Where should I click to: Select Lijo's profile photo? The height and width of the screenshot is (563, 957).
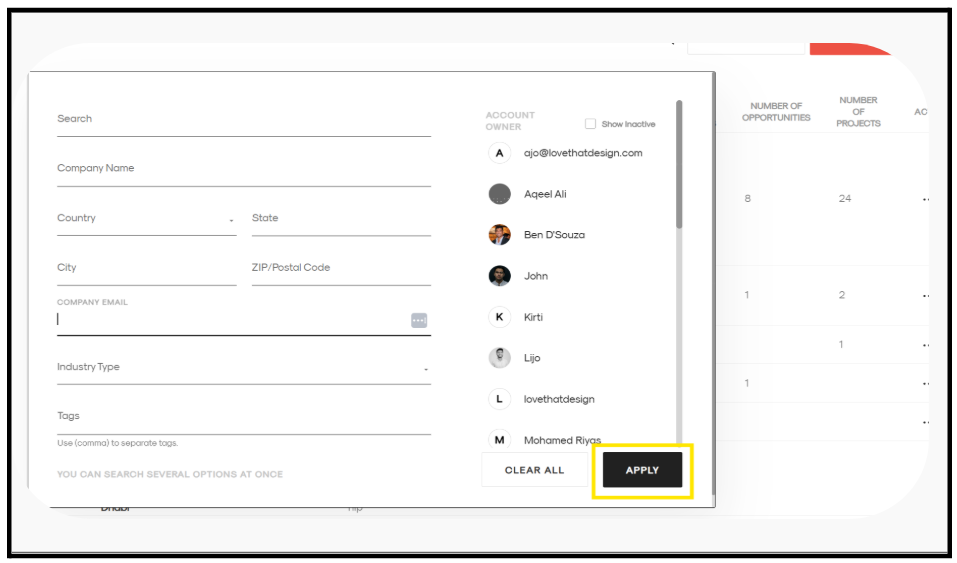[499, 358]
